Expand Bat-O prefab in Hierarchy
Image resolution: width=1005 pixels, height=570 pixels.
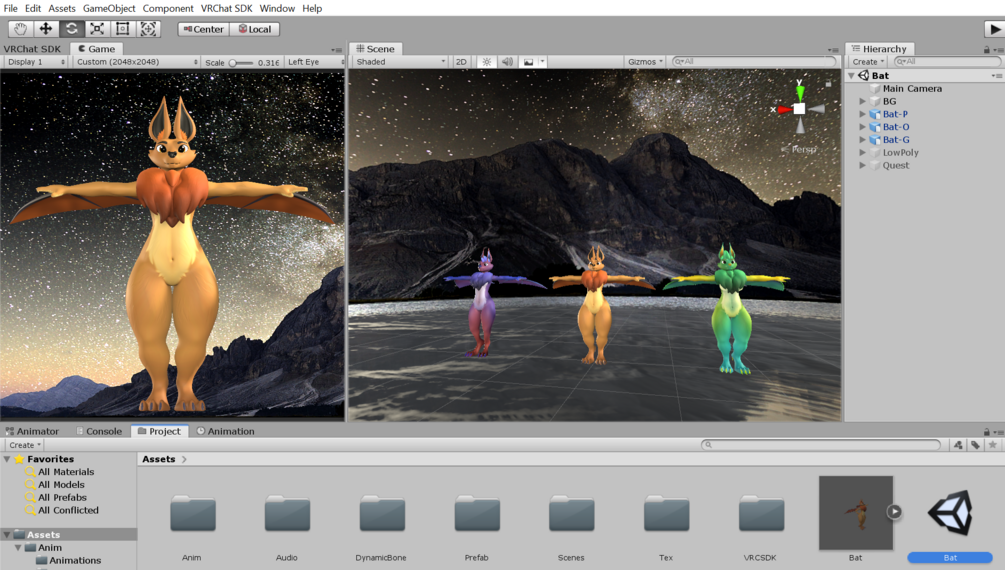pyautogui.click(x=863, y=127)
